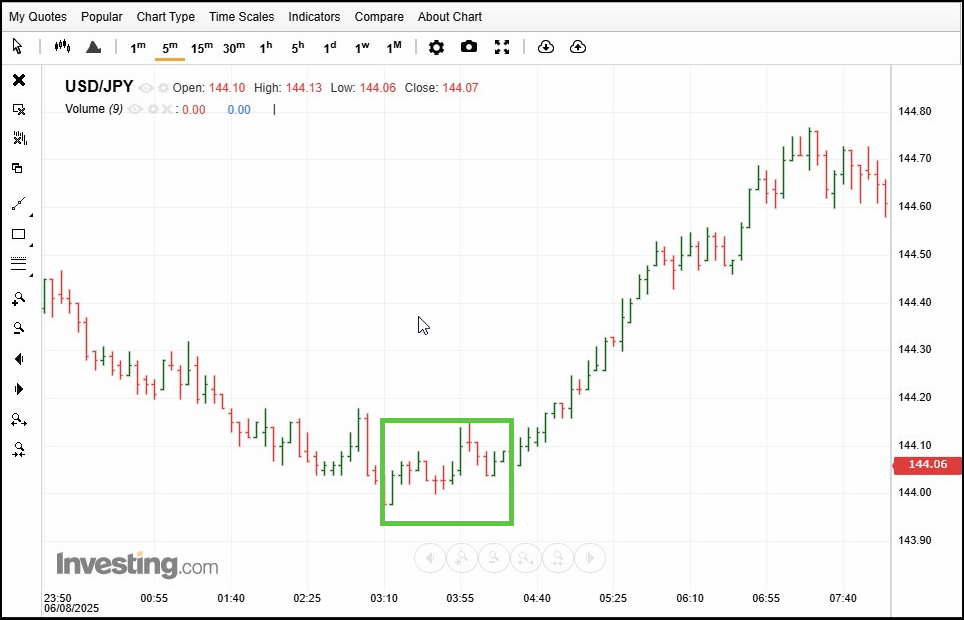This screenshot has width=964, height=620.
Task: Open the Compare menu
Action: pos(379,17)
